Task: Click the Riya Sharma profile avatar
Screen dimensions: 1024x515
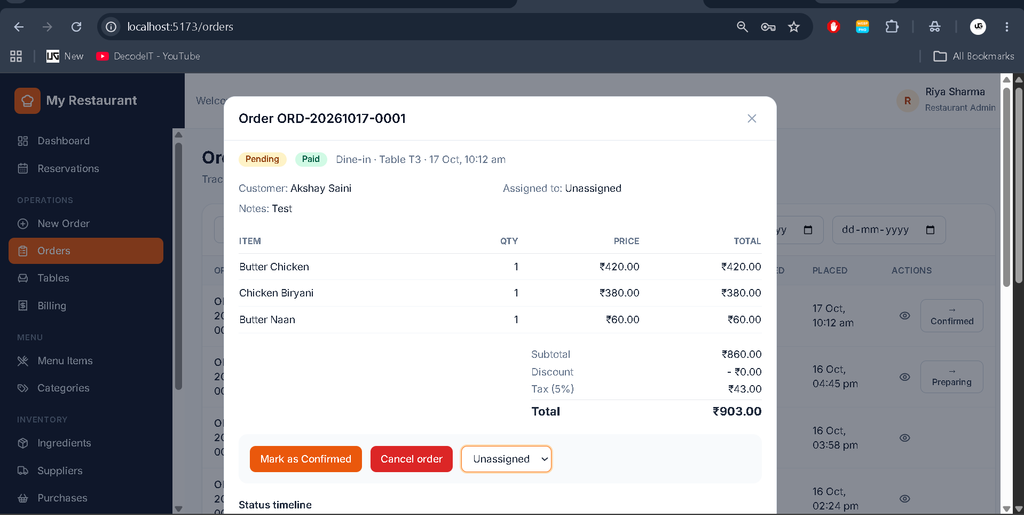Action: click(x=907, y=101)
